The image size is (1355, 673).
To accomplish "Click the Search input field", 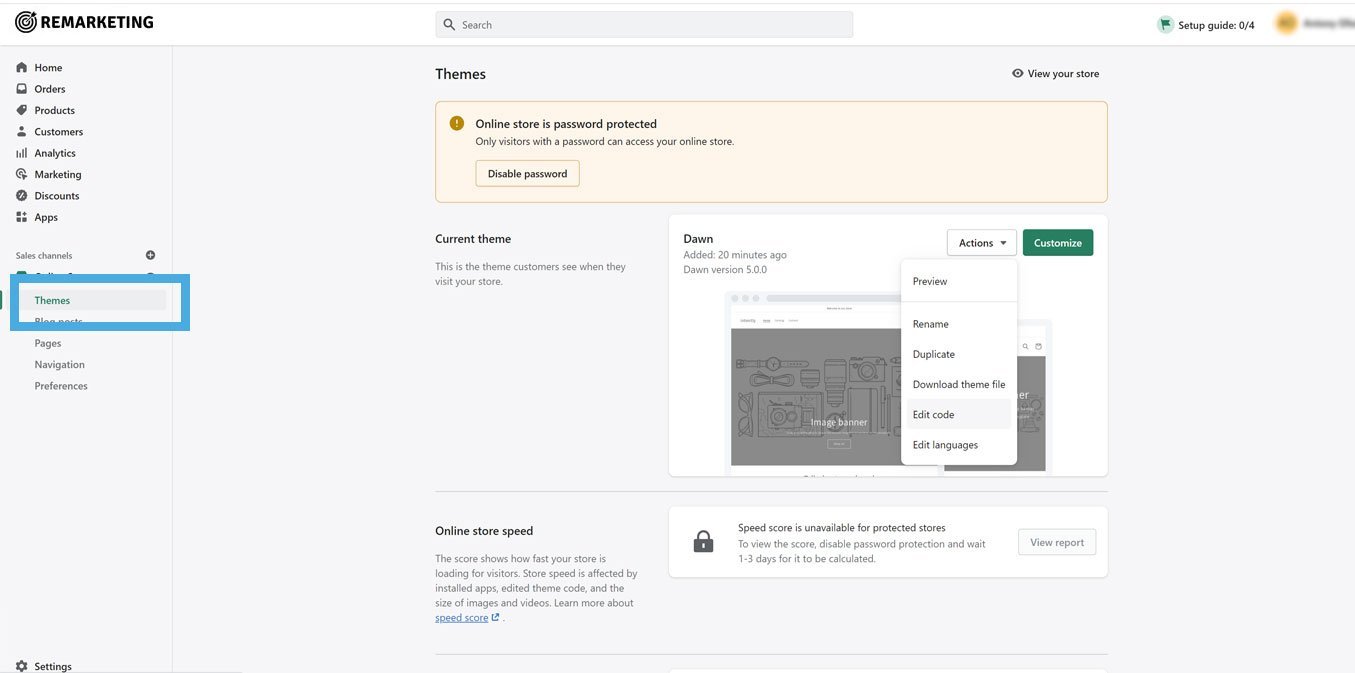I will [644, 25].
